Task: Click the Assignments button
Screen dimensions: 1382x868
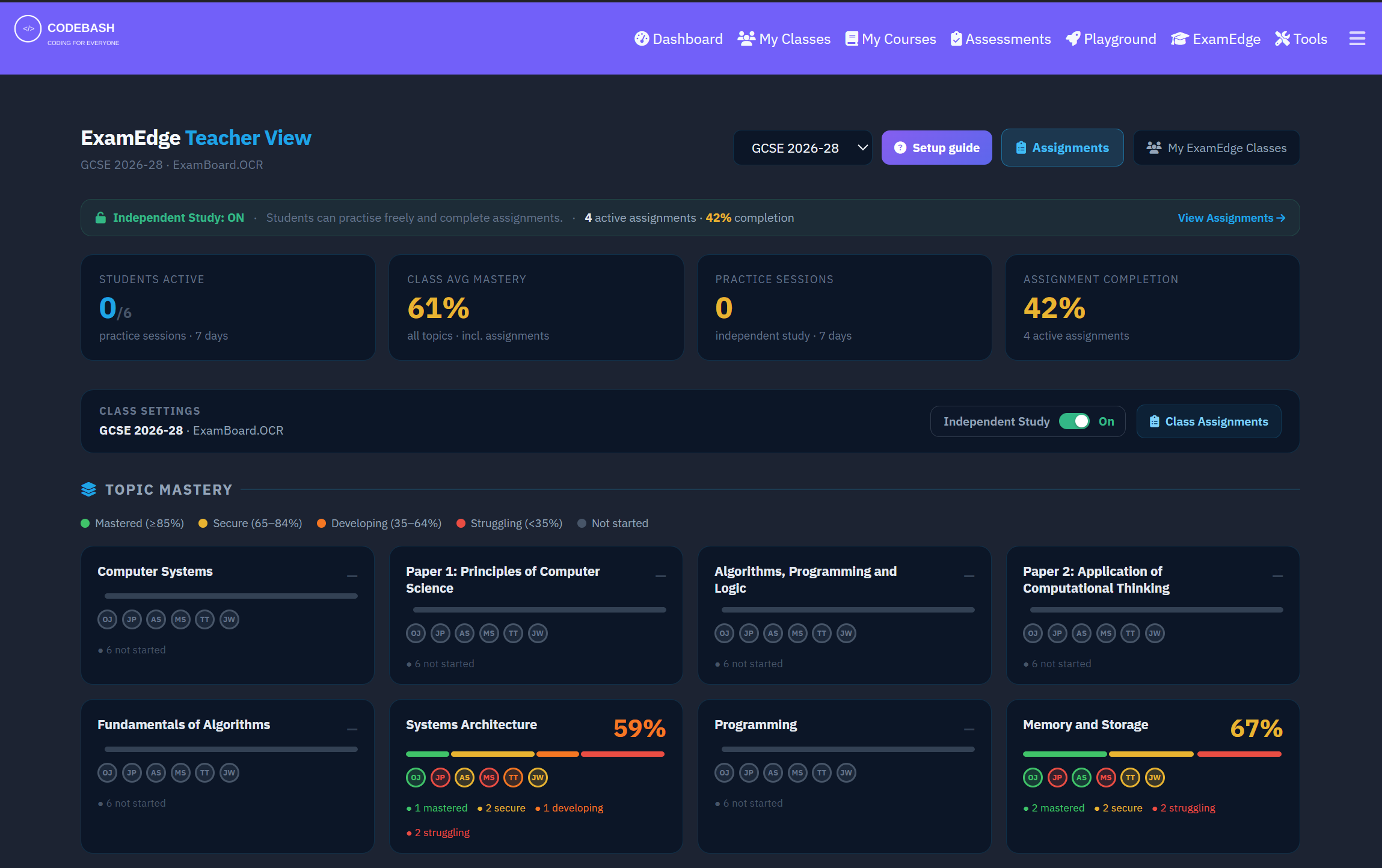Action: [1062, 148]
